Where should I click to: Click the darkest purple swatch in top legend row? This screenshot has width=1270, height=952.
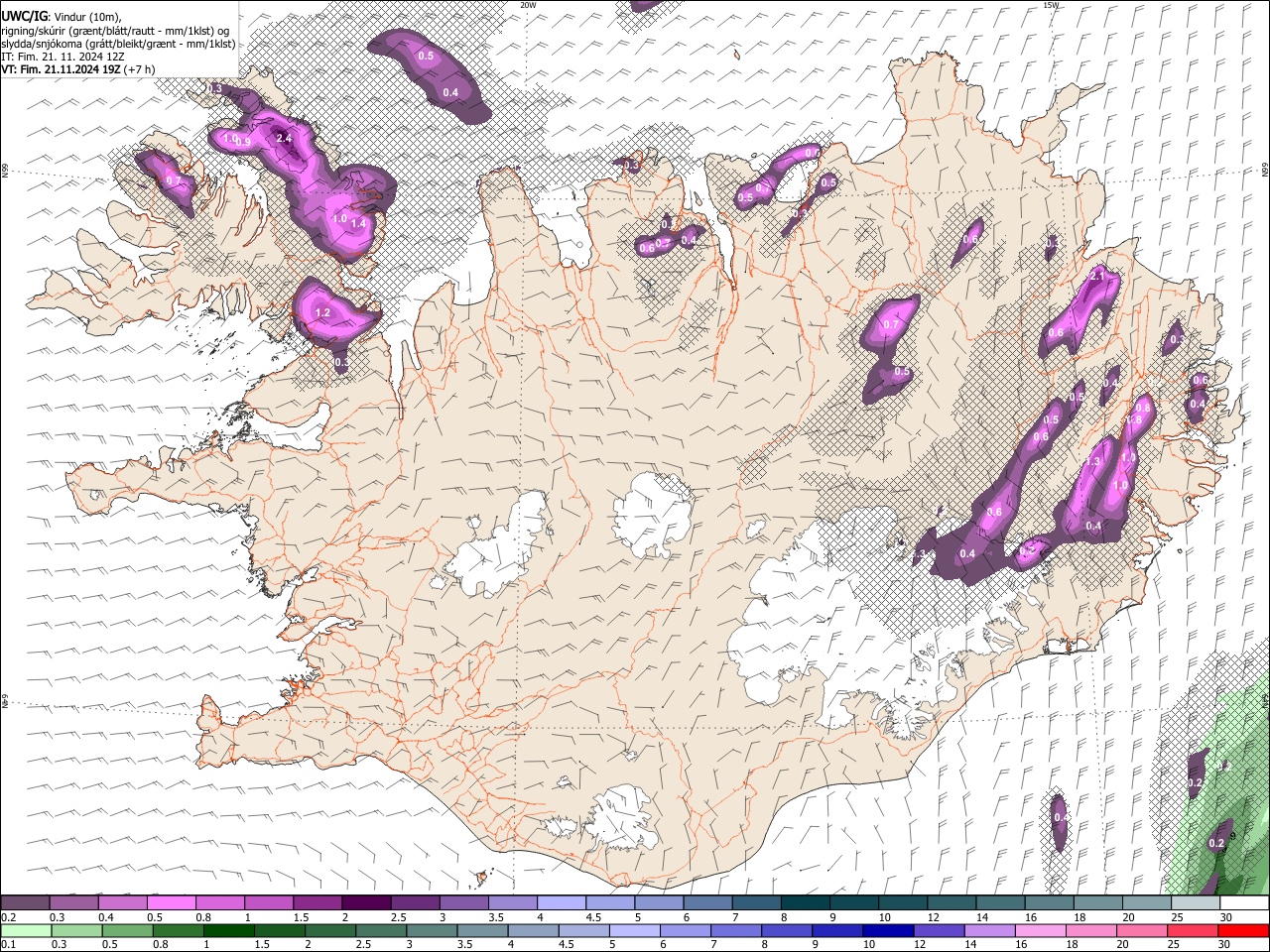point(366,903)
